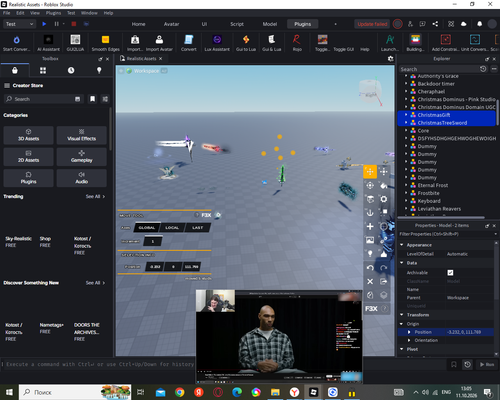This screenshot has width=500, height=400.
Task: Expand the Eternal Frost tree item
Action: click(406, 185)
